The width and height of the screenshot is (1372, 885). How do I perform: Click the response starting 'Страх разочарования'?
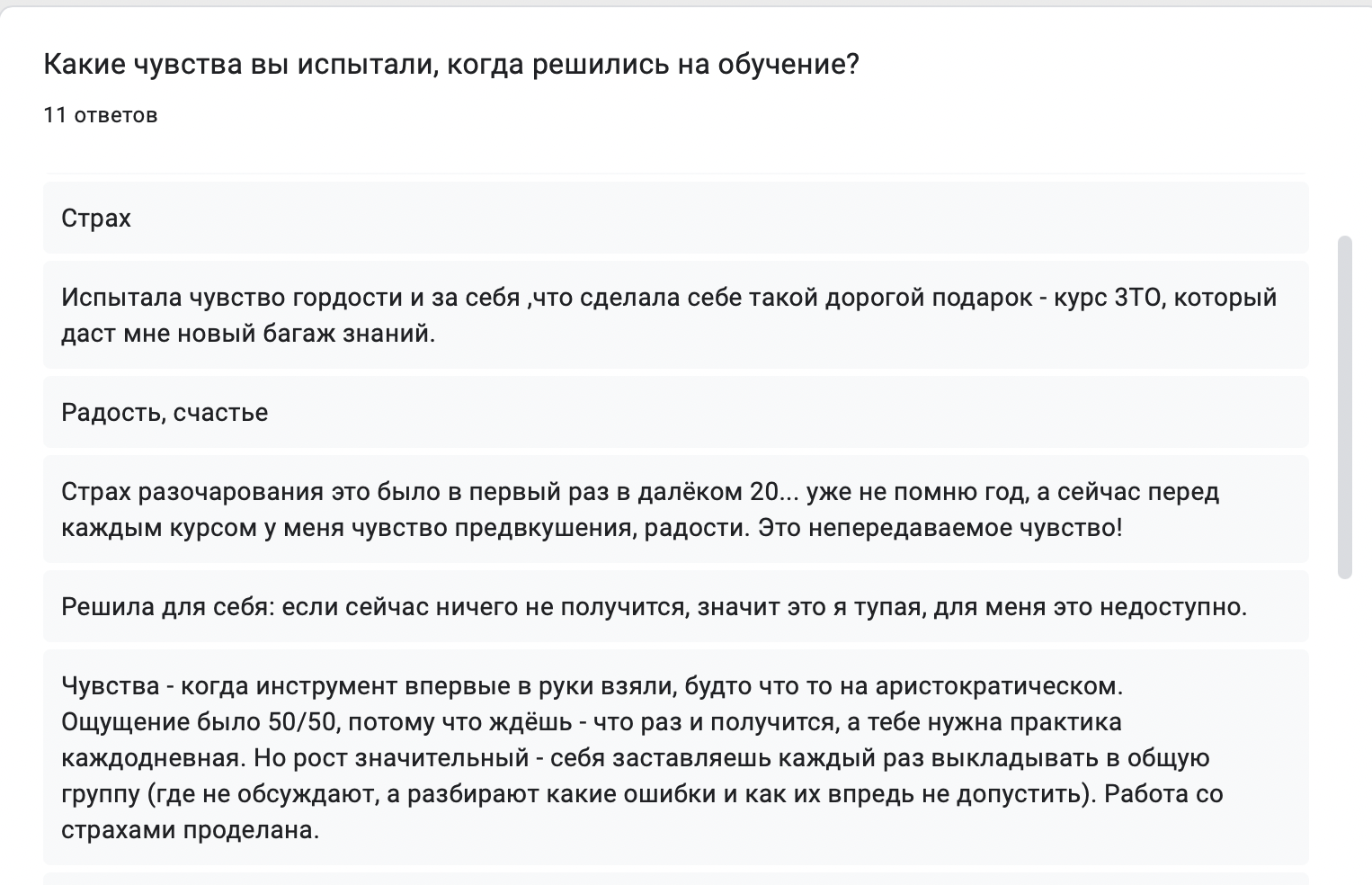tap(674, 509)
